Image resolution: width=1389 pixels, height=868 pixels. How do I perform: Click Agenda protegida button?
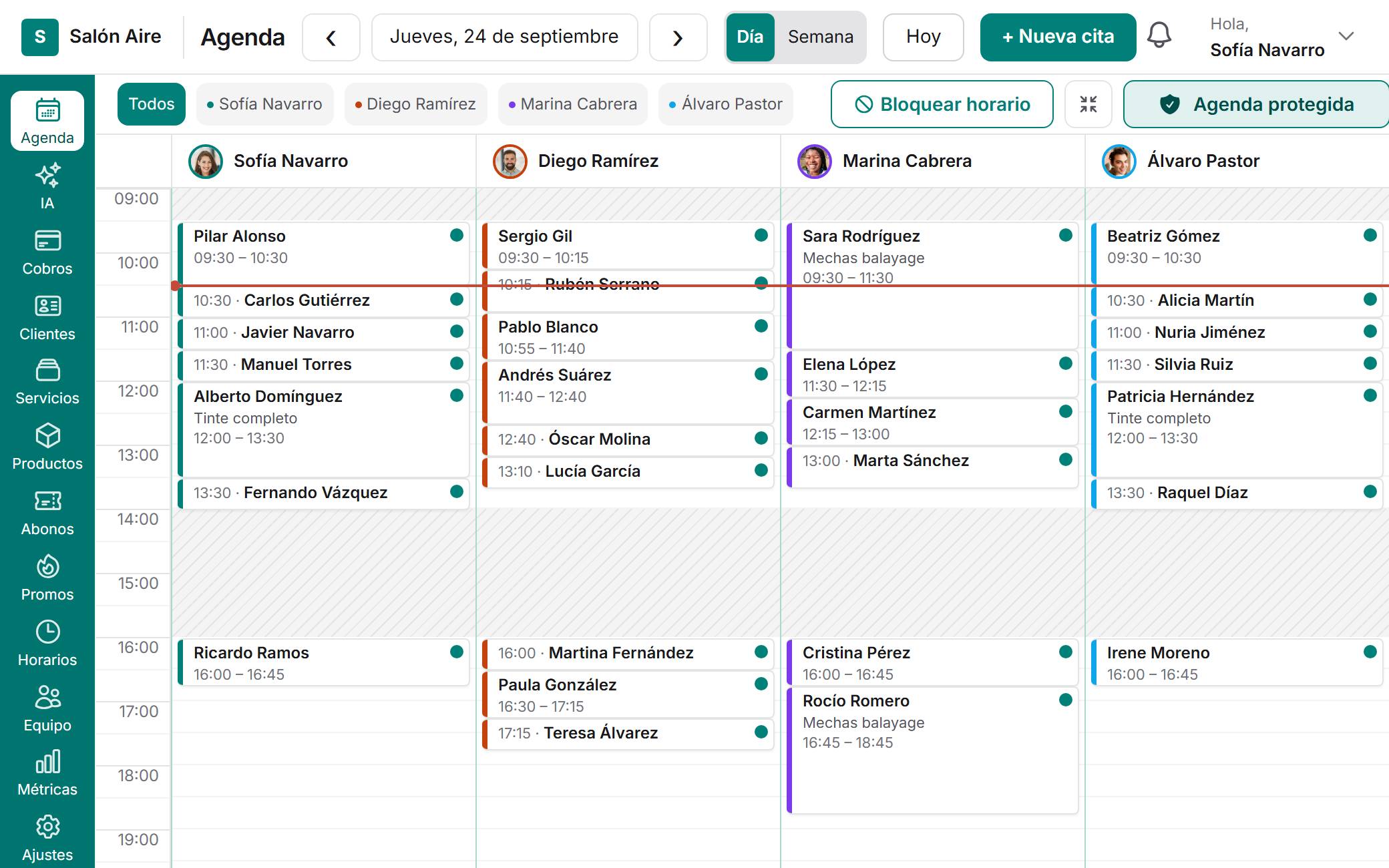[1257, 104]
